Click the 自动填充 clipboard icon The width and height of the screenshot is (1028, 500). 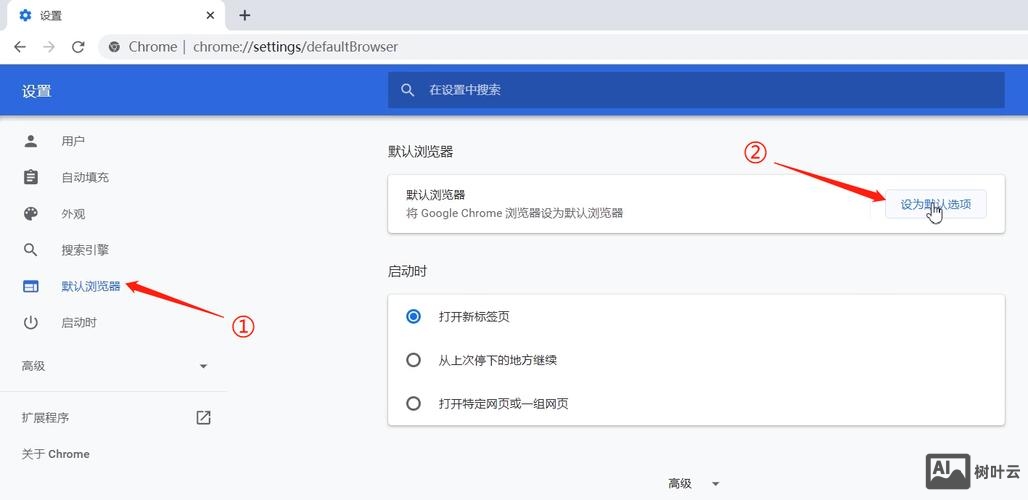pyautogui.click(x=31, y=177)
